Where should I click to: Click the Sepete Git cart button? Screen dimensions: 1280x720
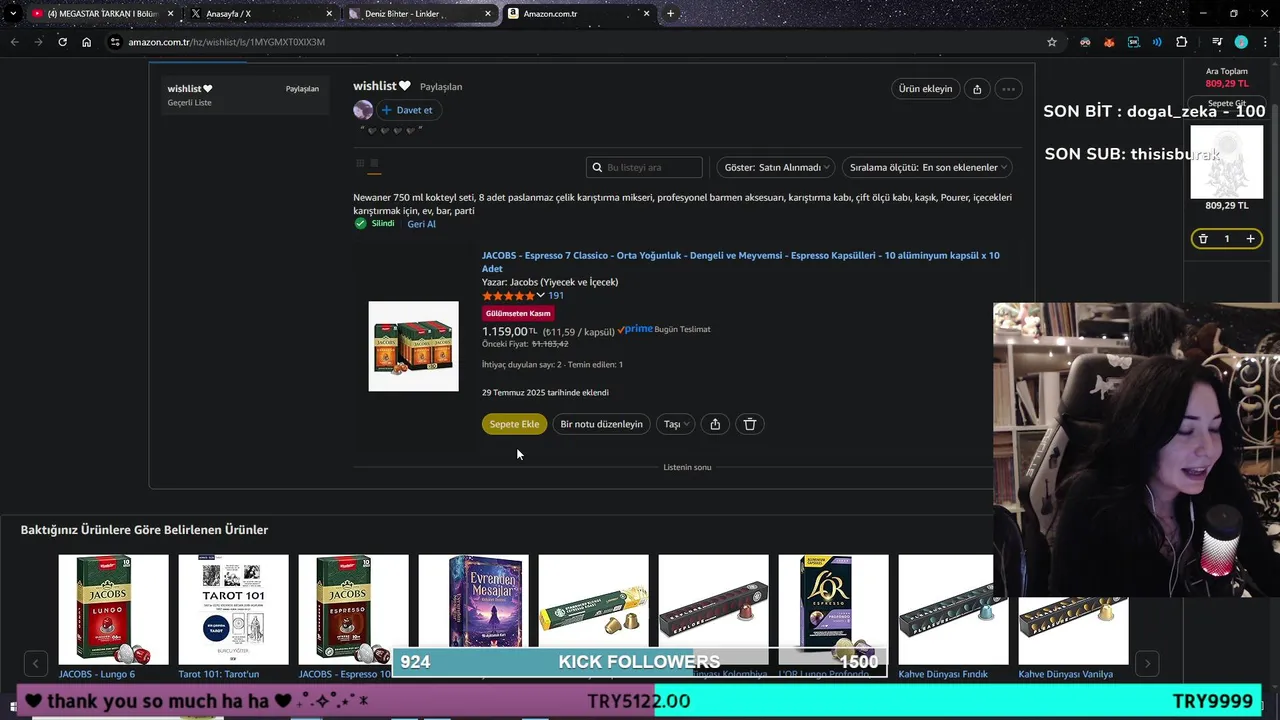[x=1227, y=103]
